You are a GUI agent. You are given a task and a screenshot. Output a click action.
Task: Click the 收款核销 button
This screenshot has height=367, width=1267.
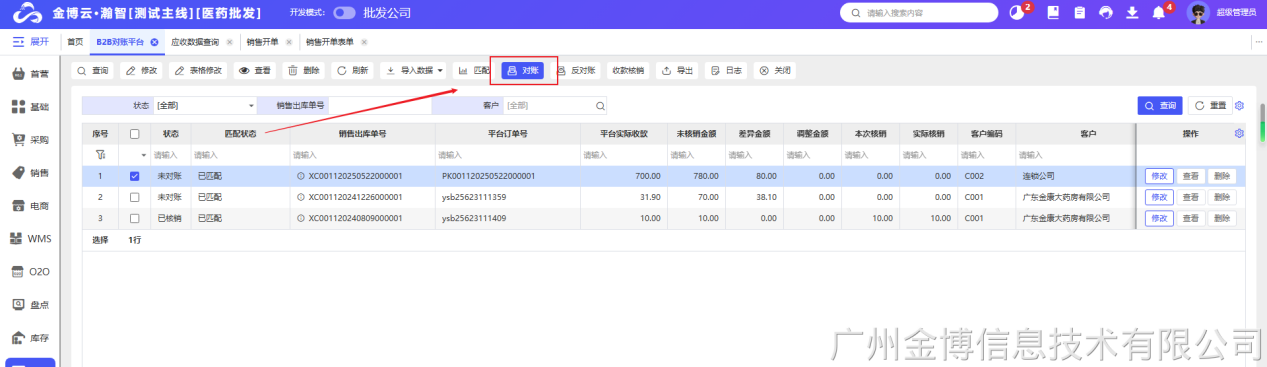click(x=628, y=71)
